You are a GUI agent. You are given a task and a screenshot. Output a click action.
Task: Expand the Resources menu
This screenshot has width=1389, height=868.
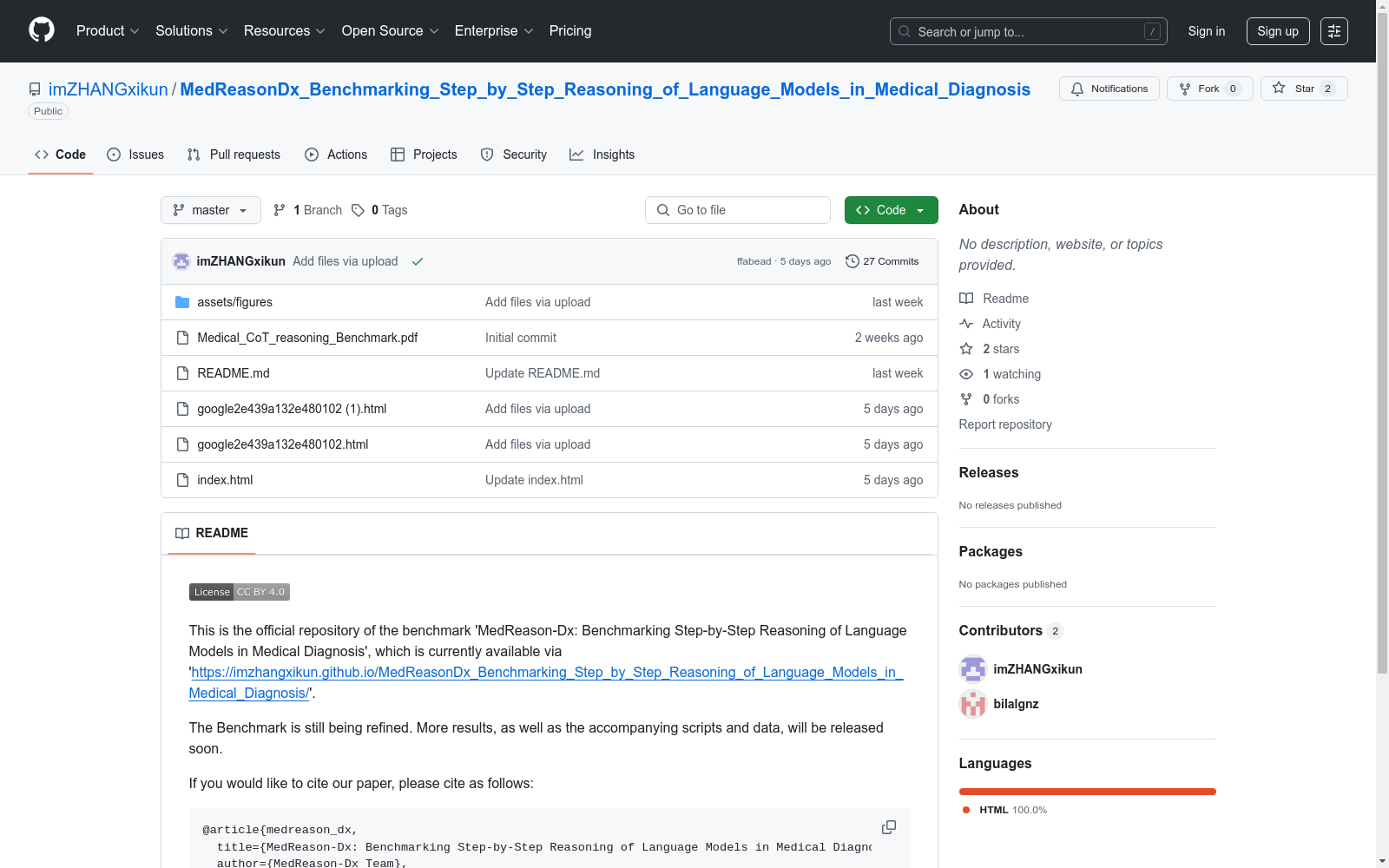pos(285,30)
